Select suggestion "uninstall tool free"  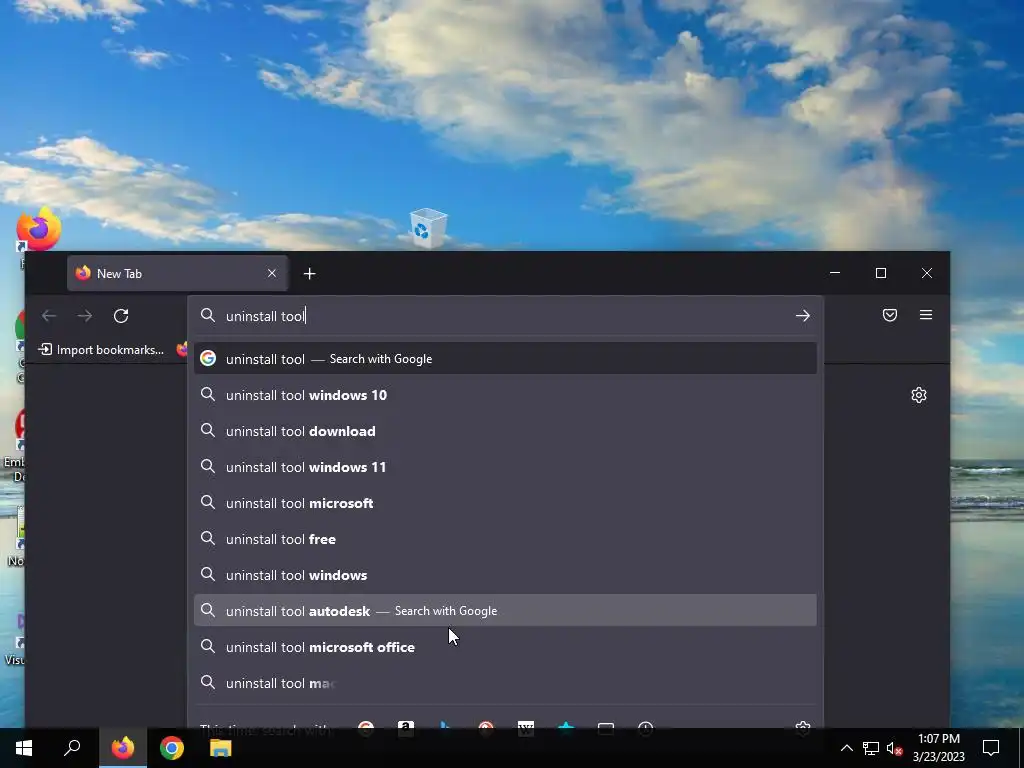[505, 539]
